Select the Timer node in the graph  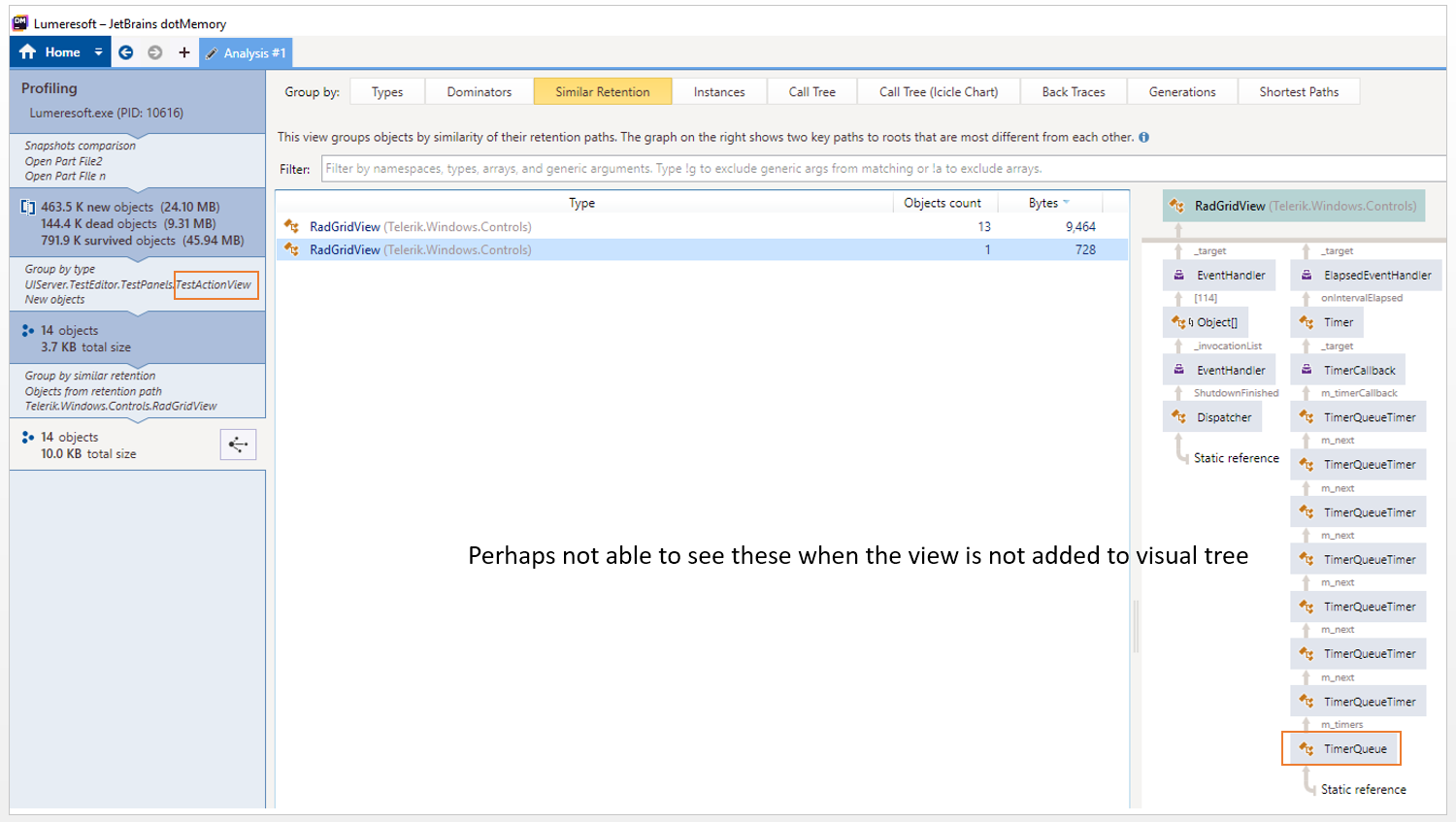1327,322
